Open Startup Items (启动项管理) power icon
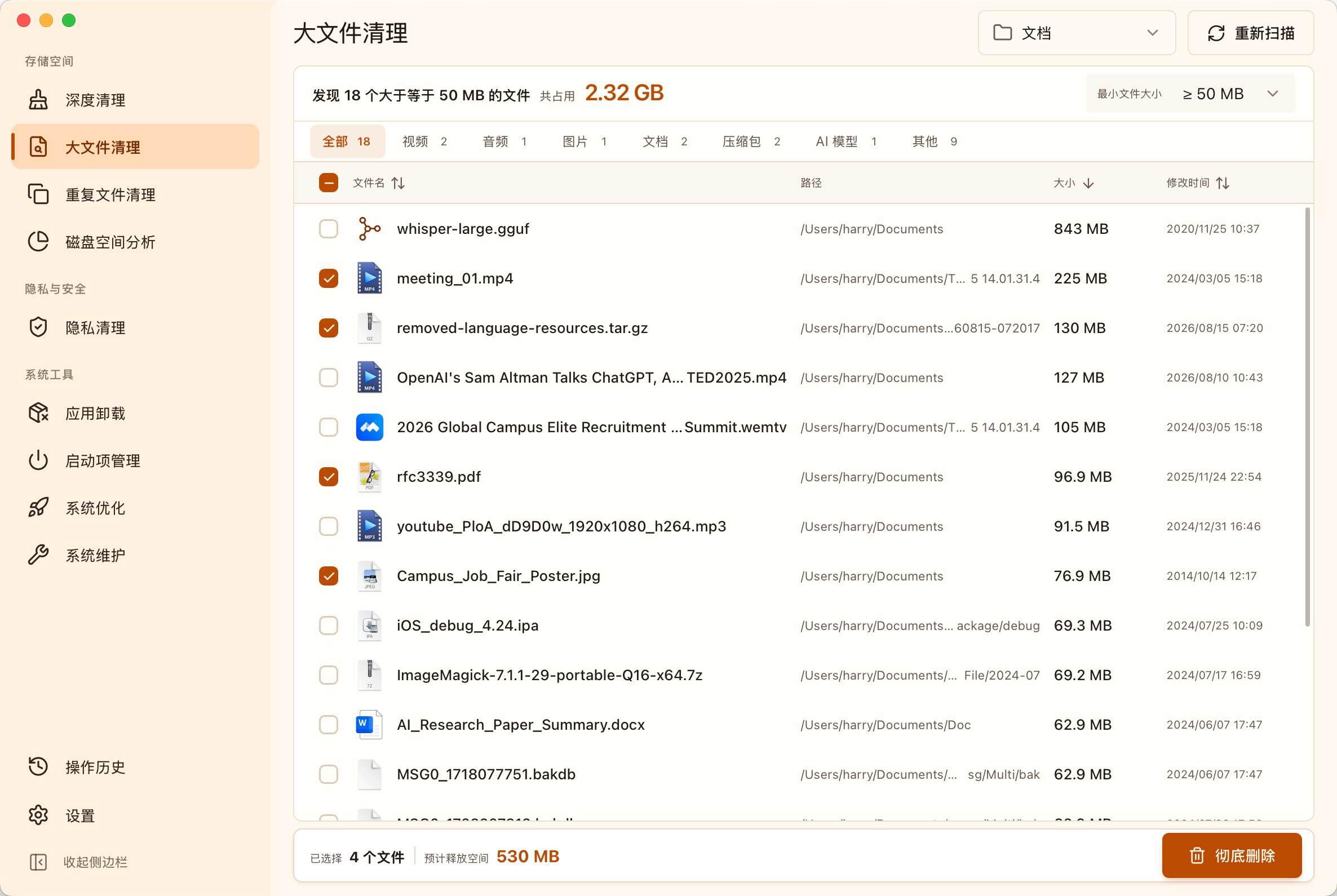The width and height of the screenshot is (1337, 896). tap(38, 460)
